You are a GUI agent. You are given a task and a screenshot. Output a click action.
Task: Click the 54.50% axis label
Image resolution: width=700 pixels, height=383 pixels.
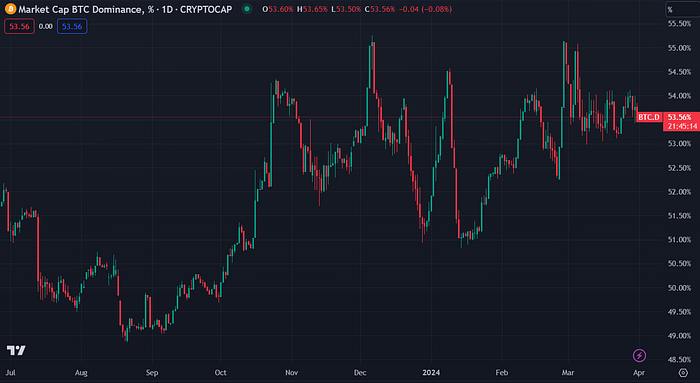(679, 72)
